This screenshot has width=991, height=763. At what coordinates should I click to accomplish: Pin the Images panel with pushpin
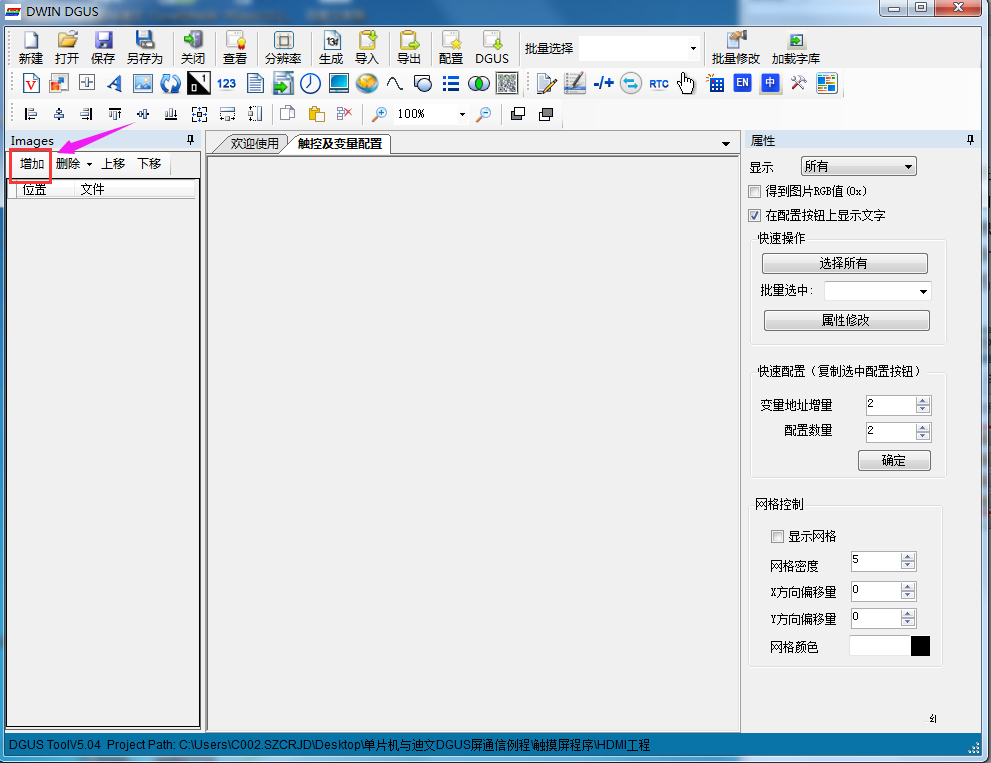pos(190,140)
